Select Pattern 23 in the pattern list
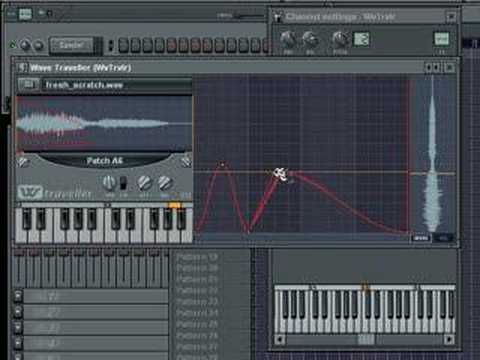This screenshot has width=480, height=360. pos(197,302)
